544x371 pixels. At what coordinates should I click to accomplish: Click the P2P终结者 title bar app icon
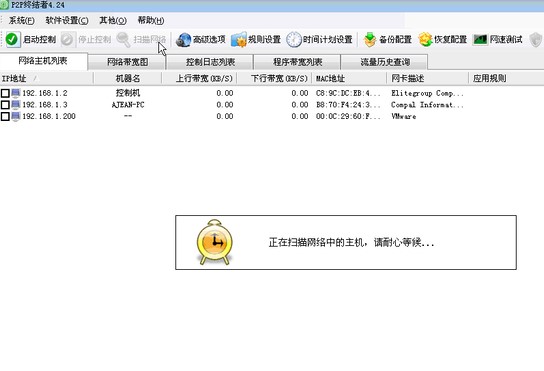click(4, 5)
